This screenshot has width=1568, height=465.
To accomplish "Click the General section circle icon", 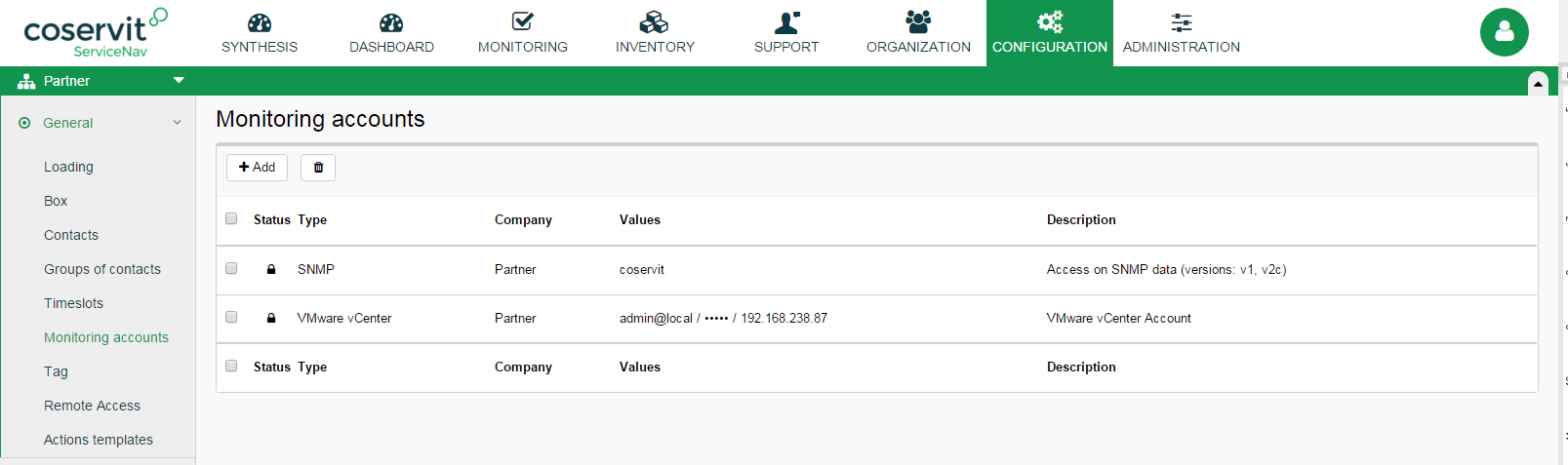I will [24, 123].
